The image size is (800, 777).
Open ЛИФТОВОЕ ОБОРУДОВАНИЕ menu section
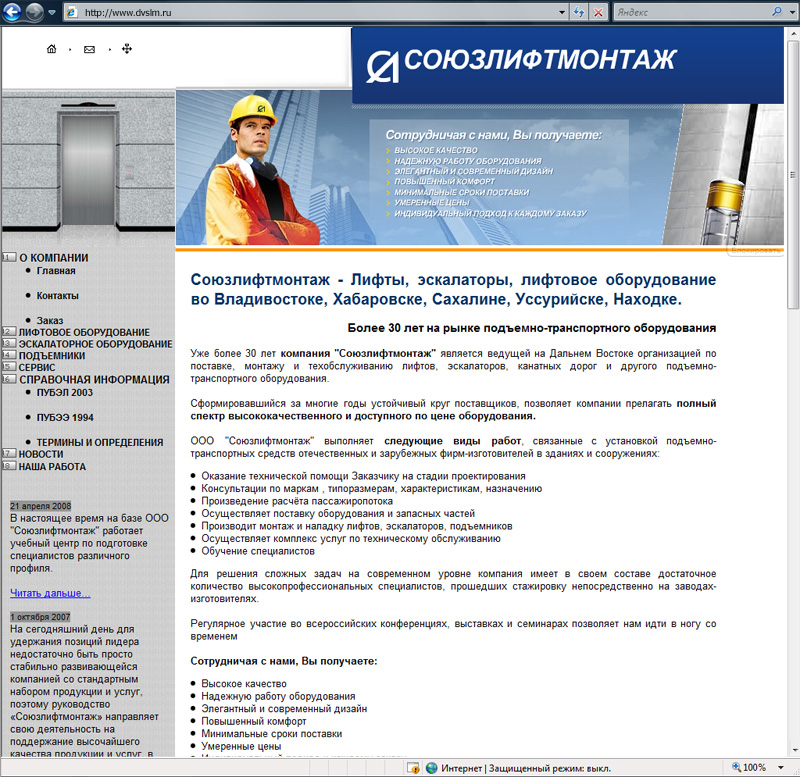(84, 332)
